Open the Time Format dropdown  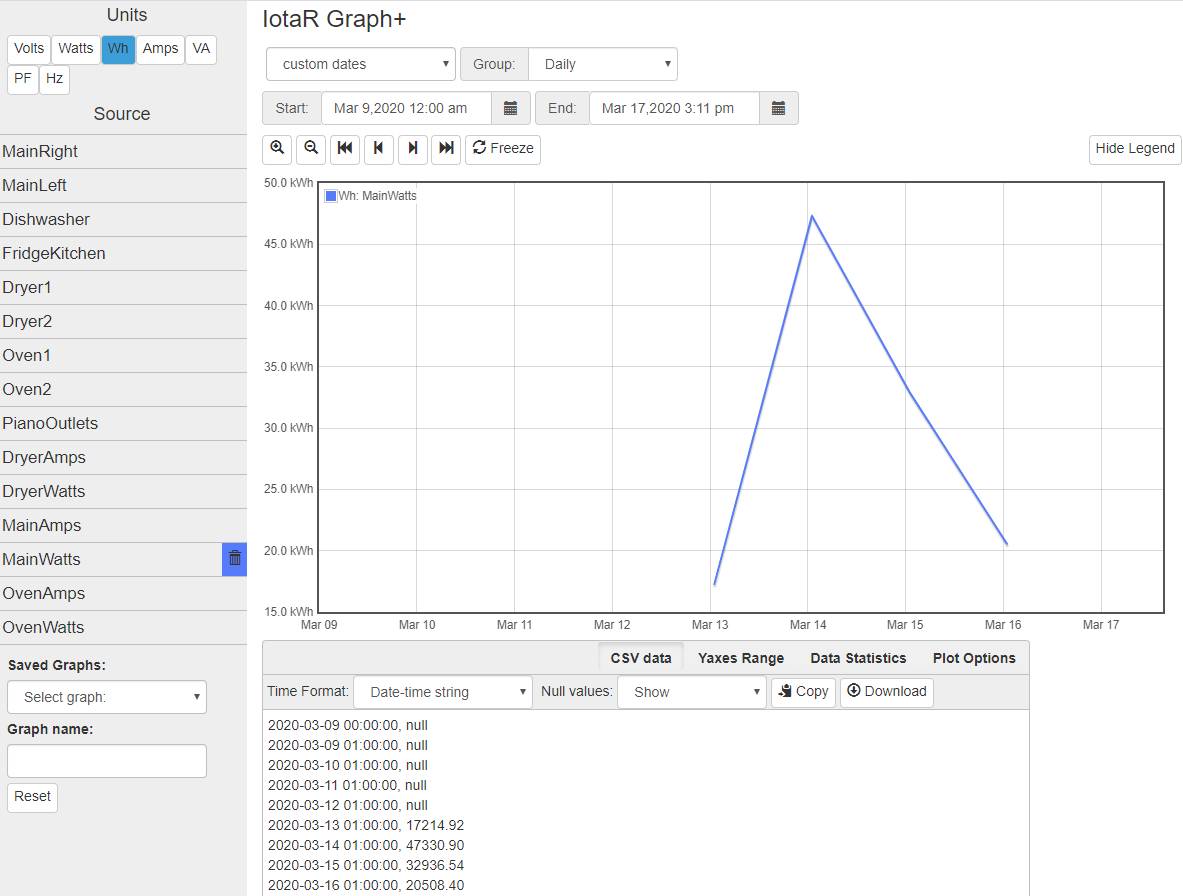(443, 692)
